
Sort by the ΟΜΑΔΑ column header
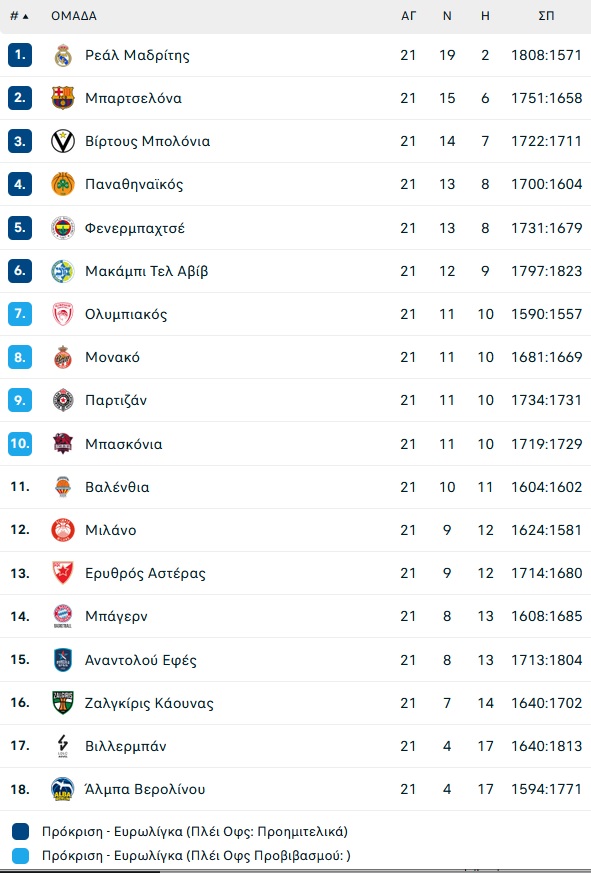click(74, 16)
